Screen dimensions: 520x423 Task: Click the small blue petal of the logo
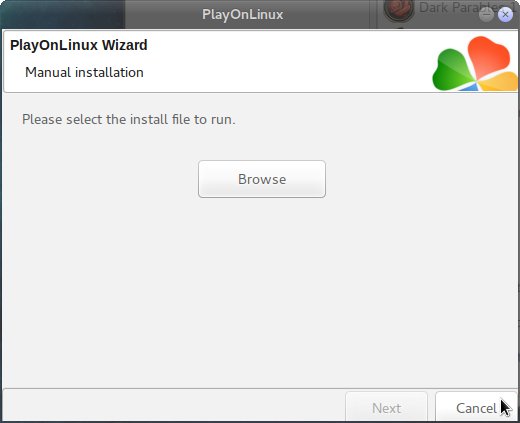coord(468,87)
